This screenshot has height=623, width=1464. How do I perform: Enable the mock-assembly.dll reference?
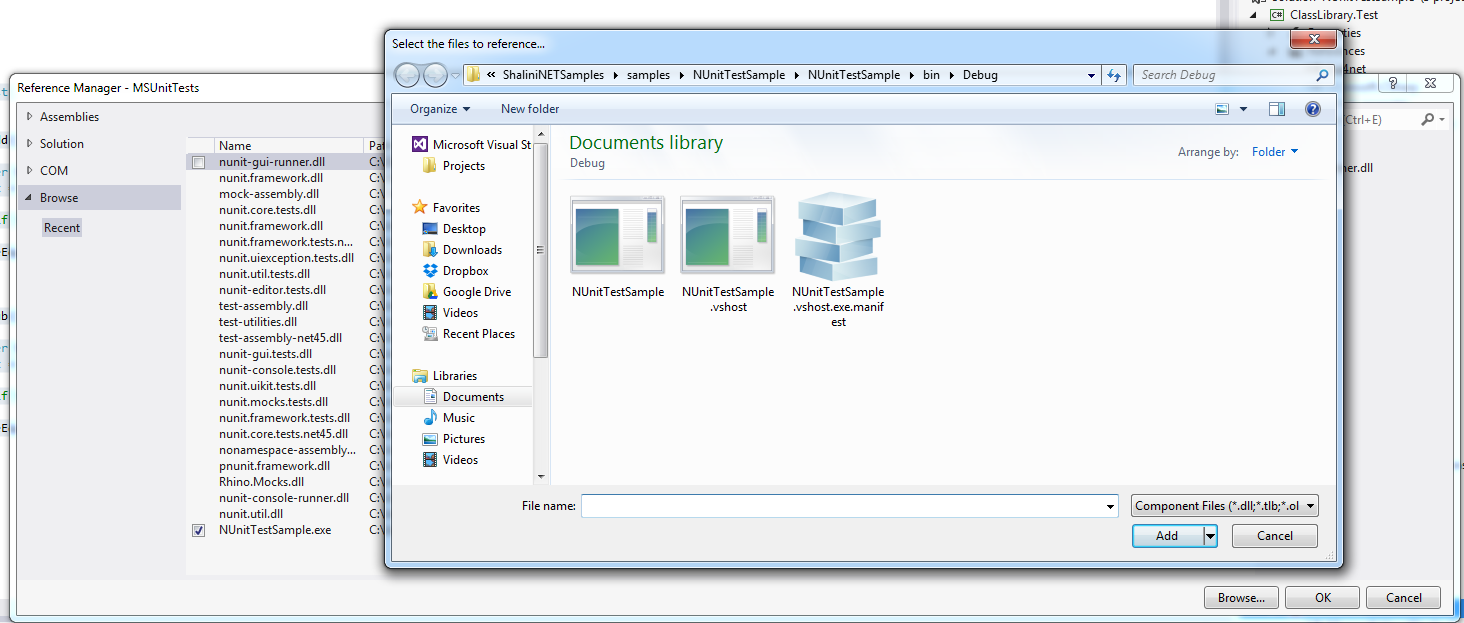198,193
